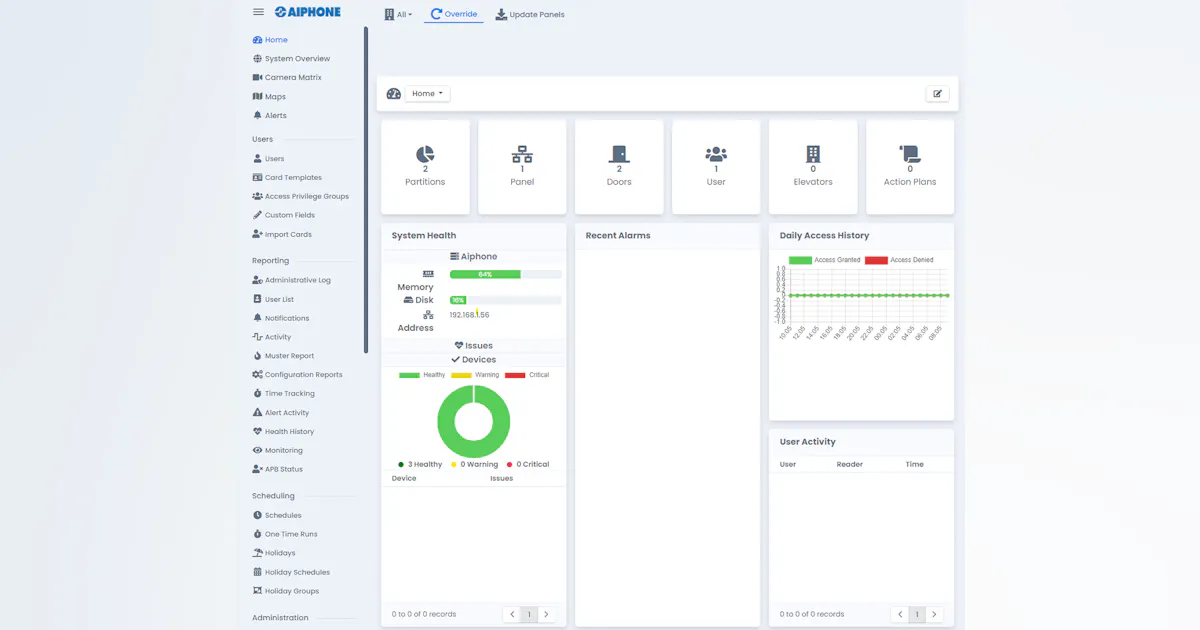Click the Administrative Log icon
This screenshot has height=630, width=1200.
257,281
